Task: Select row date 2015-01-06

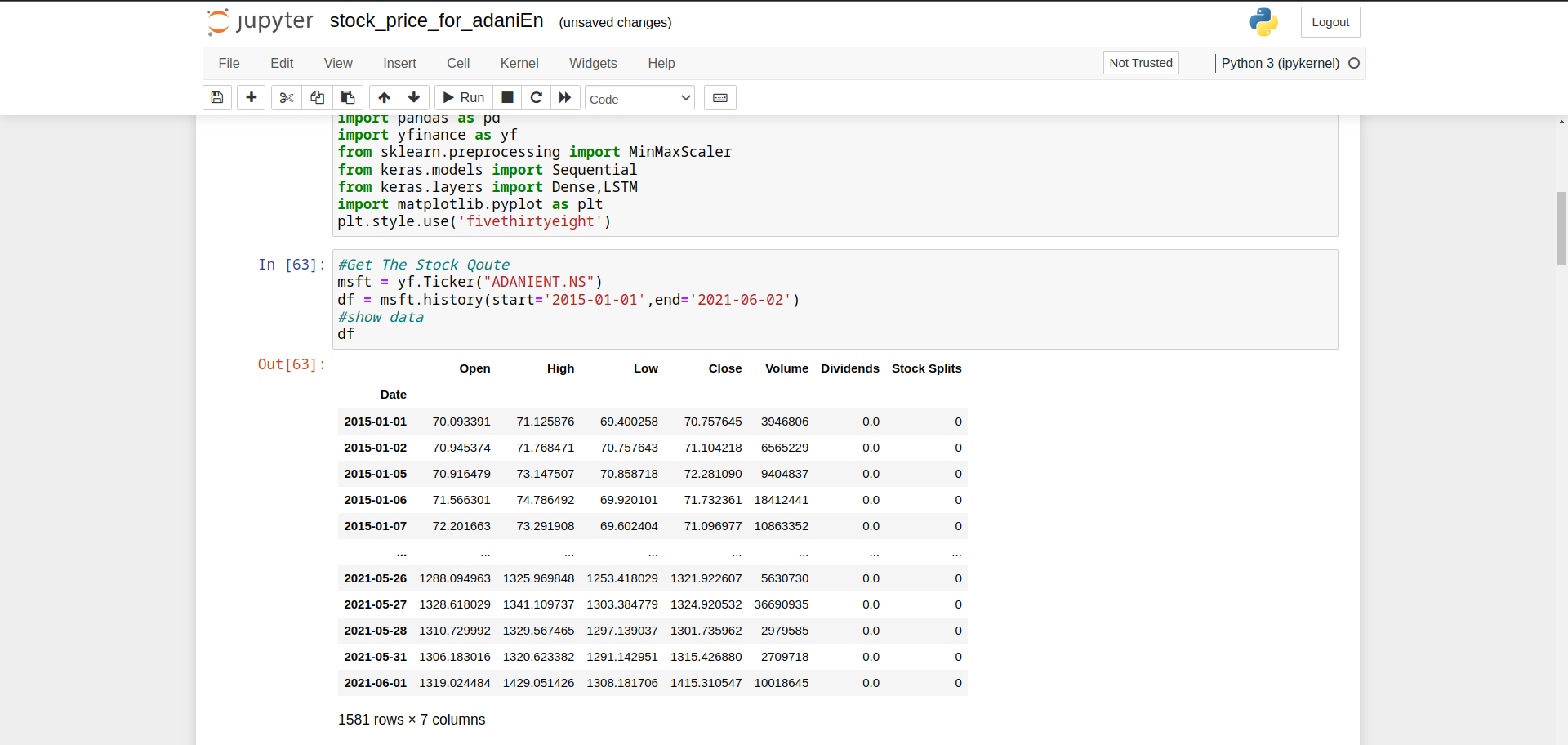Action: tap(376, 500)
